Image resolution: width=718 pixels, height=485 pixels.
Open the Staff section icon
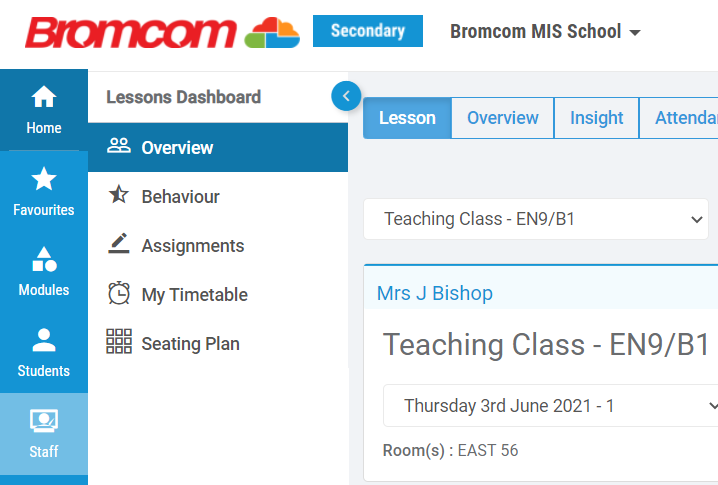[44, 421]
